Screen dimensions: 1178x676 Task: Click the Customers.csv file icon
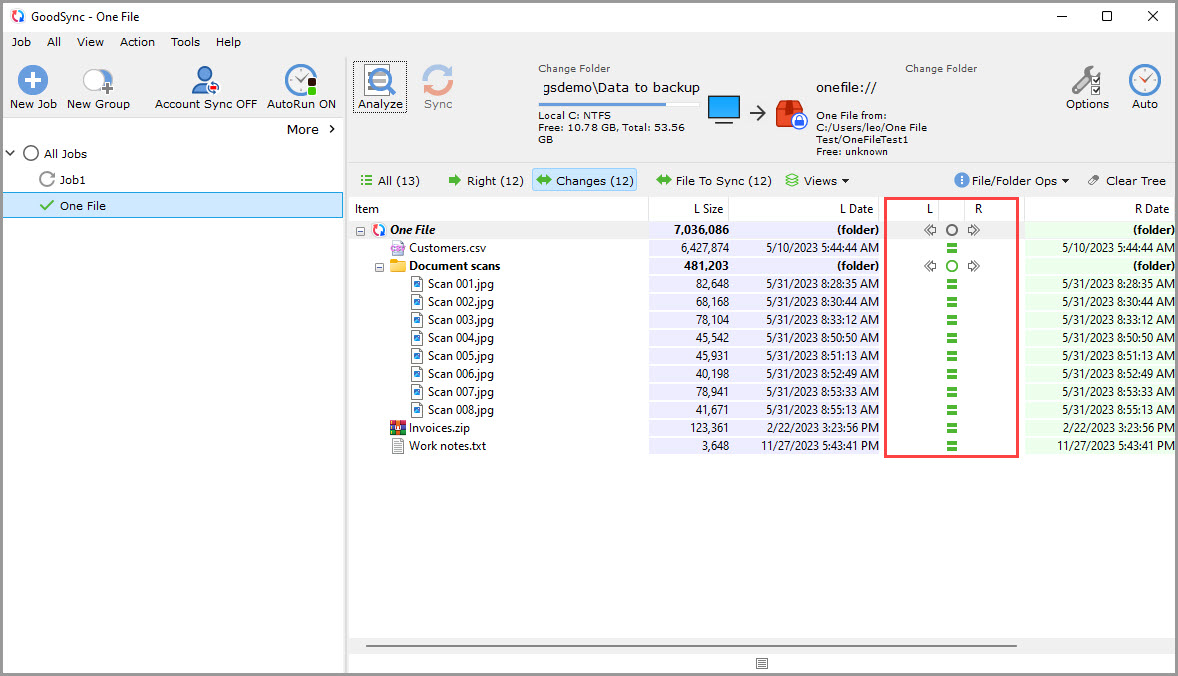click(x=397, y=248)
